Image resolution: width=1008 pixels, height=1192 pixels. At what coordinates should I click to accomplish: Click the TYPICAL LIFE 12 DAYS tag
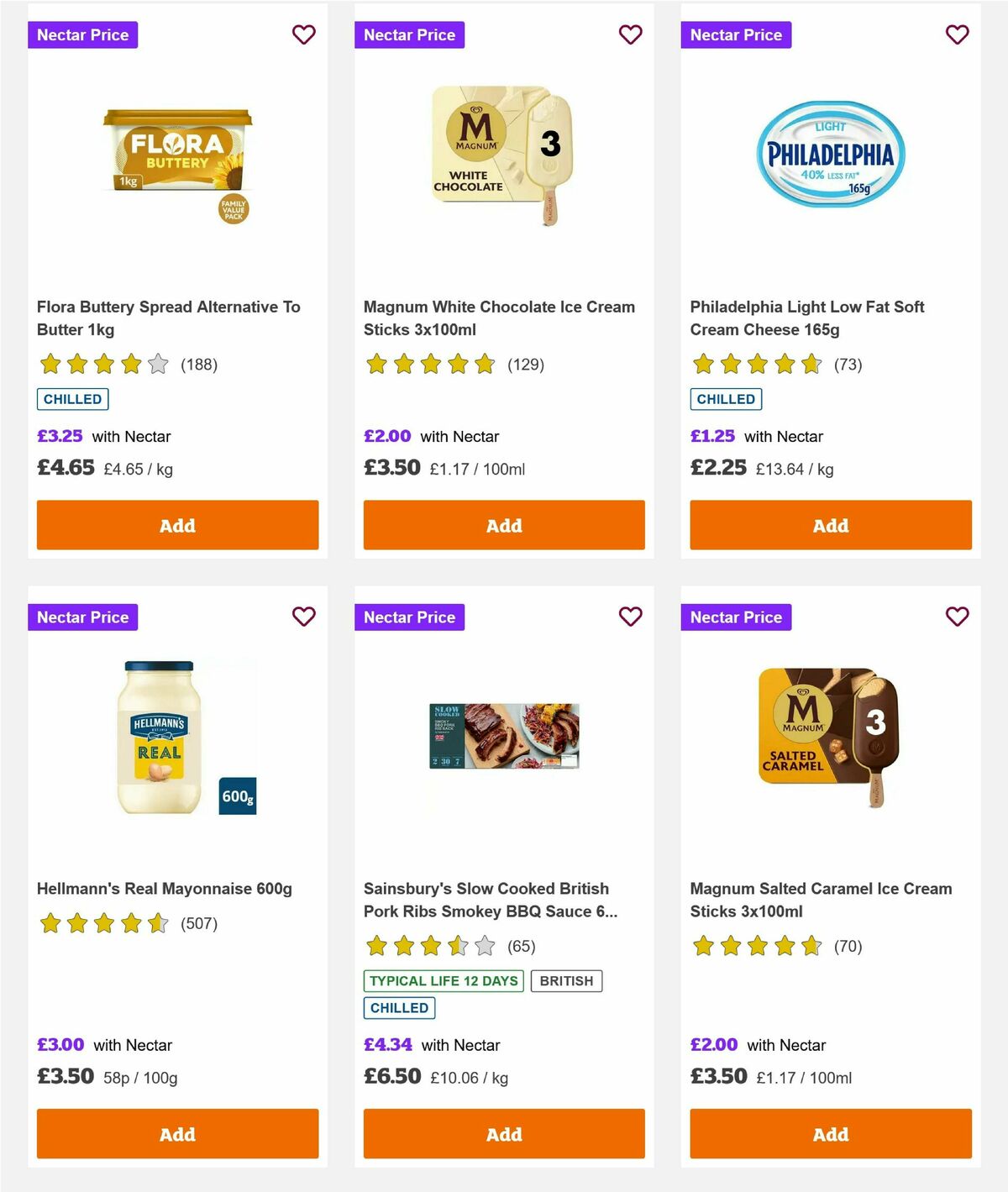pyautogui.click(x=443, y=980)
